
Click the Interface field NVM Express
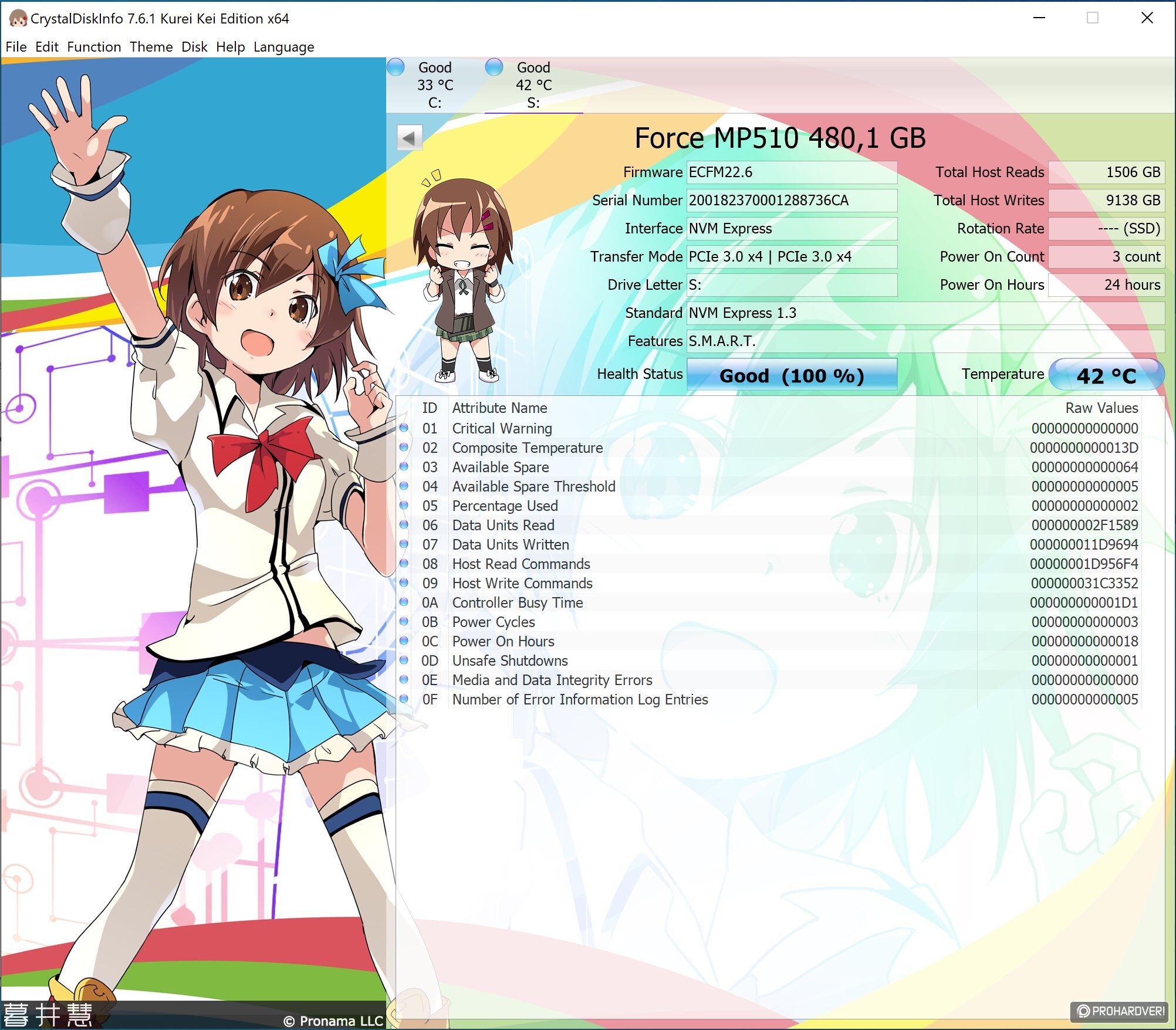tap(792, 229)
